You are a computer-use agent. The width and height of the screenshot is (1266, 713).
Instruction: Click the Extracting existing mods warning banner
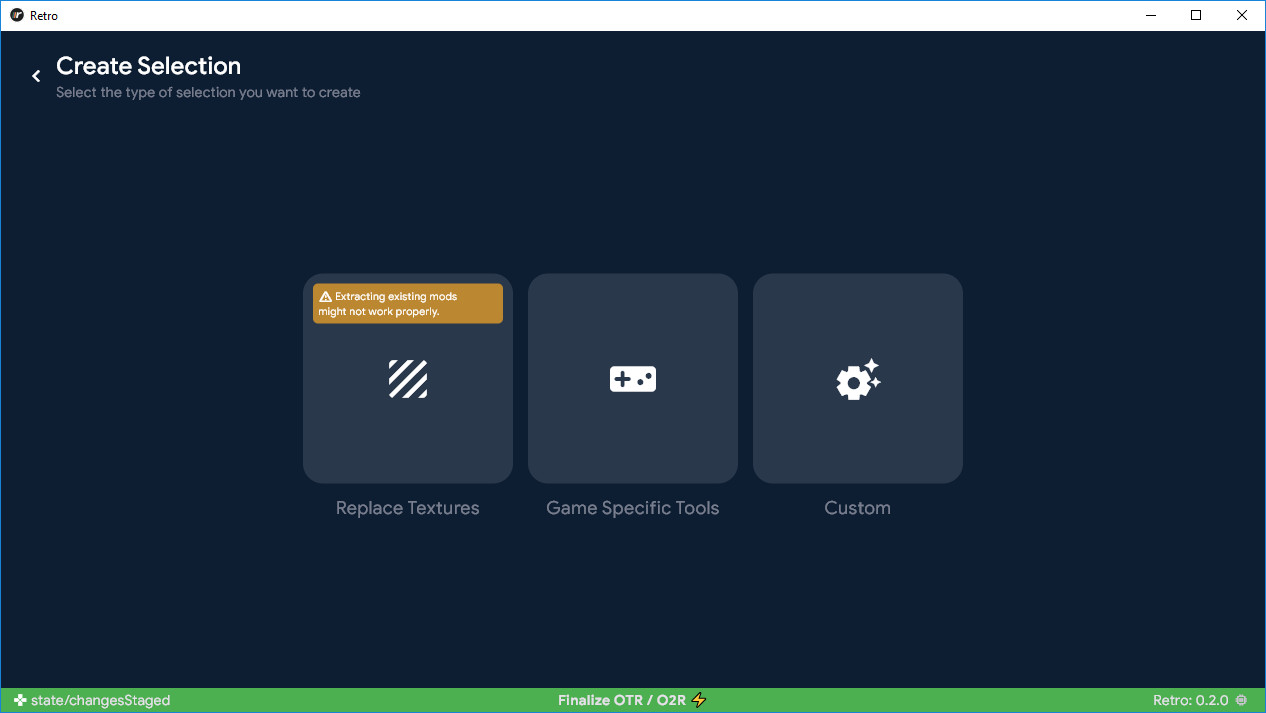coord(408,304)
